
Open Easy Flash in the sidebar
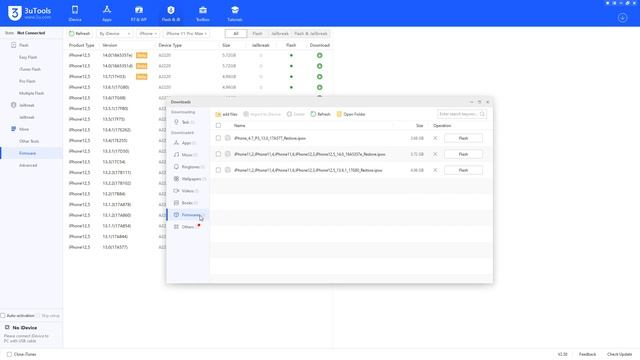click(28, 57)
